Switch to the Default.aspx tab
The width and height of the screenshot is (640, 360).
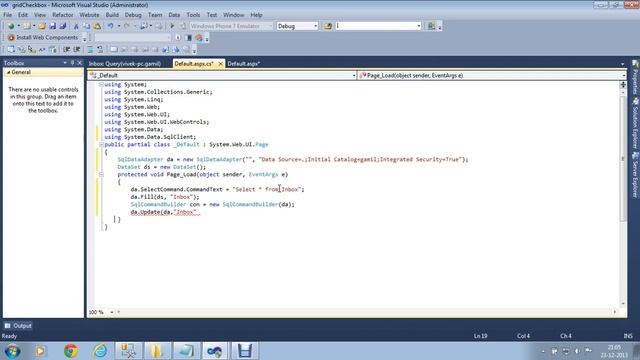(244, 64)
